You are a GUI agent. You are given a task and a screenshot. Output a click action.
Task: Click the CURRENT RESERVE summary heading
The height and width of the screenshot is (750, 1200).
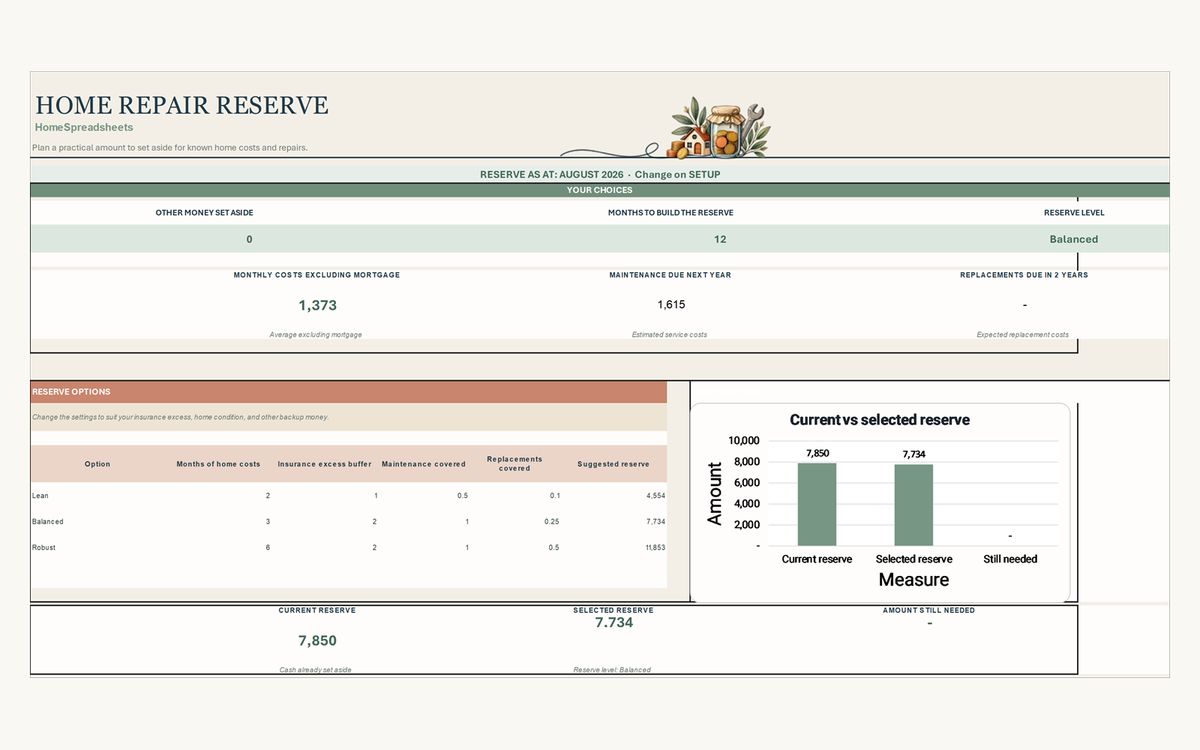tap(317, 610)
